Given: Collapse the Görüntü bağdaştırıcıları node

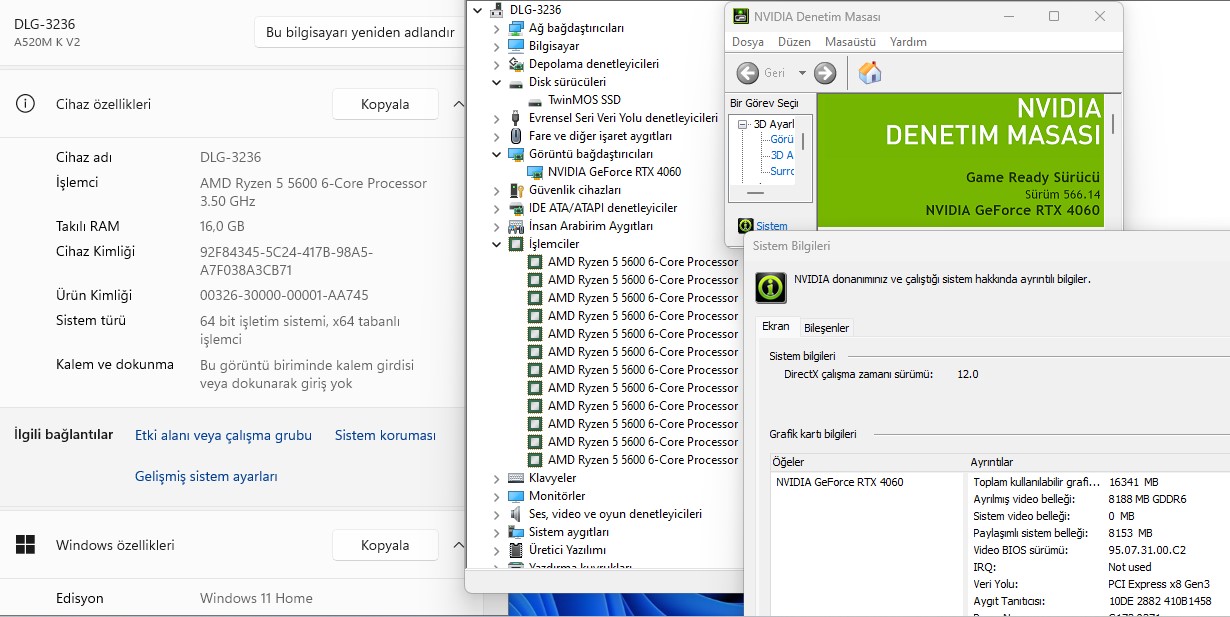Looking at the screenshot, I should point(496,154).
